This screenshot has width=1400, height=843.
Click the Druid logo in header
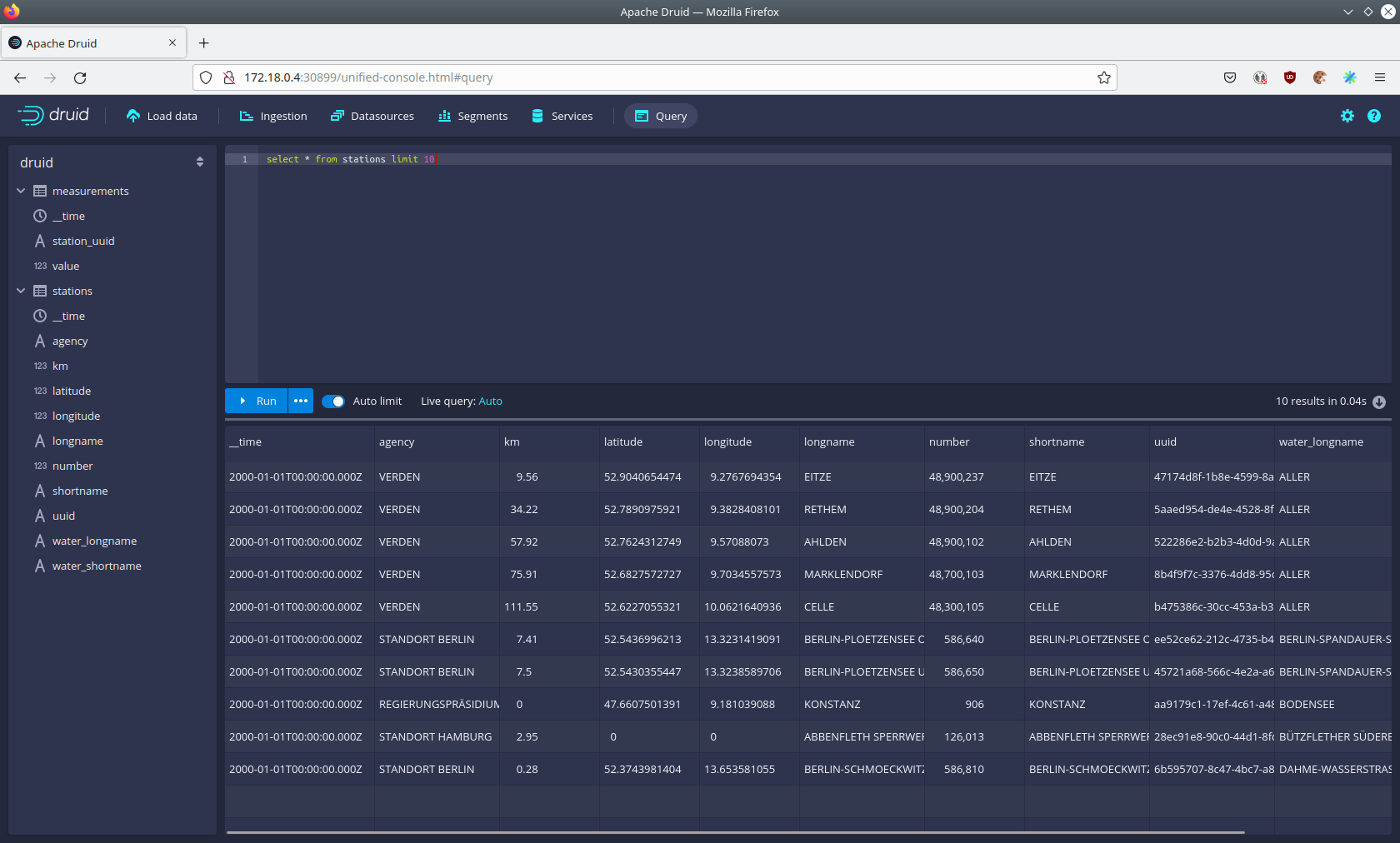[x=53, y=116]
